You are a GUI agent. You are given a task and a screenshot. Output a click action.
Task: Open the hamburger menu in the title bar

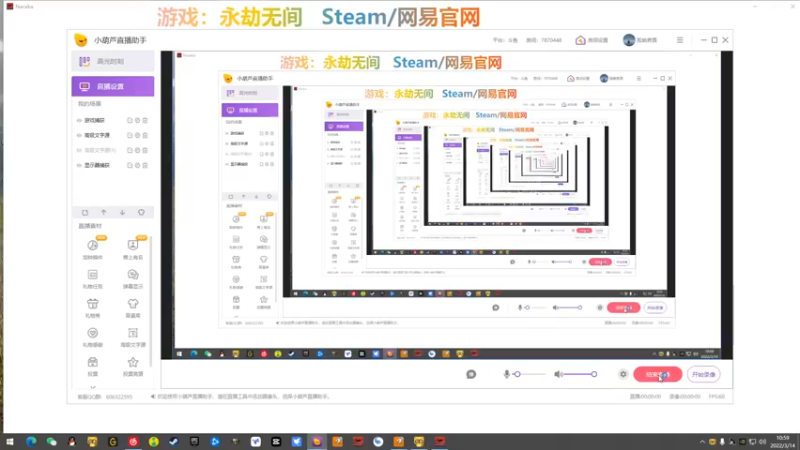coord(680,40)
